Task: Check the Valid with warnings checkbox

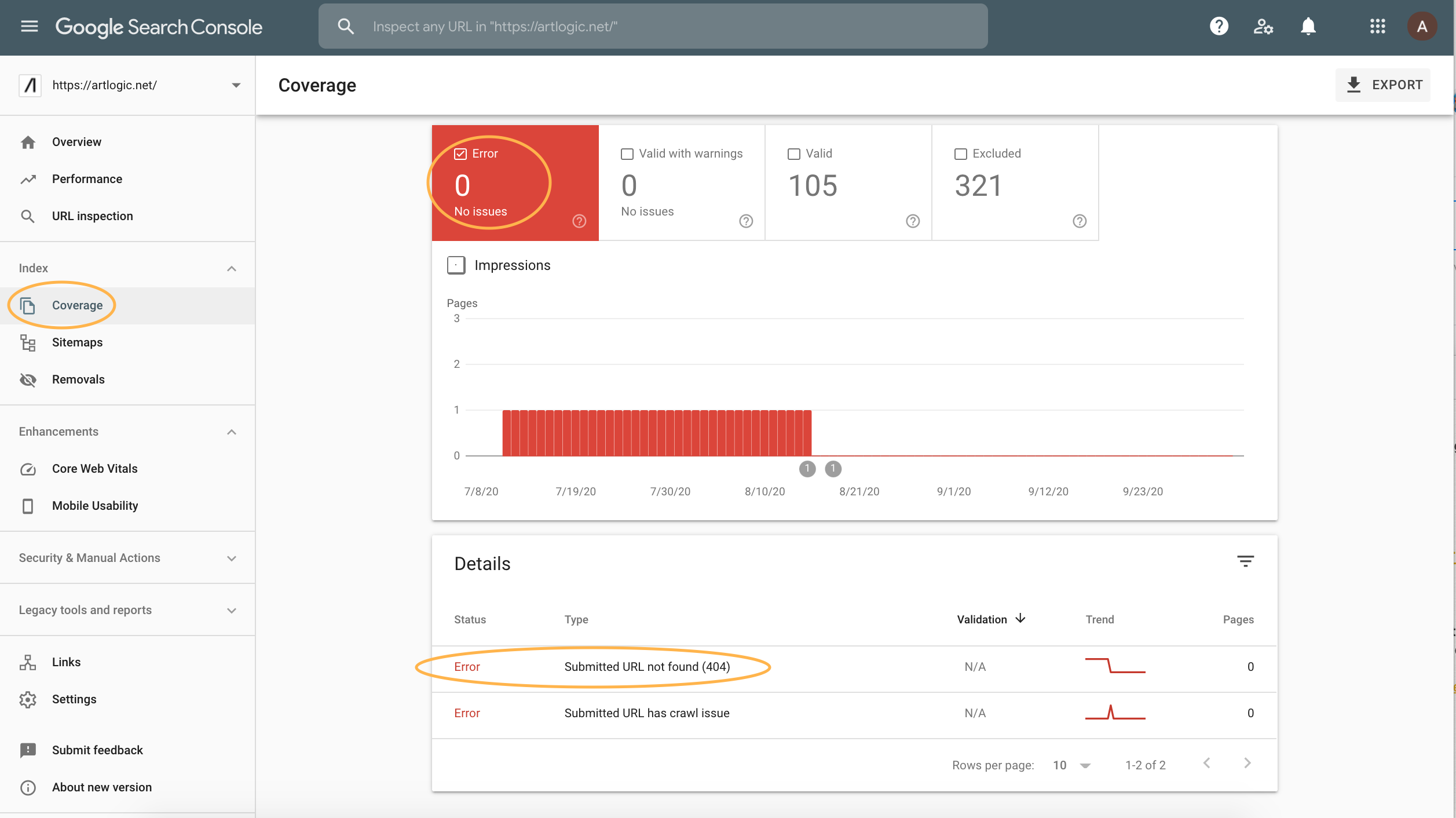Action: (627, 154)
